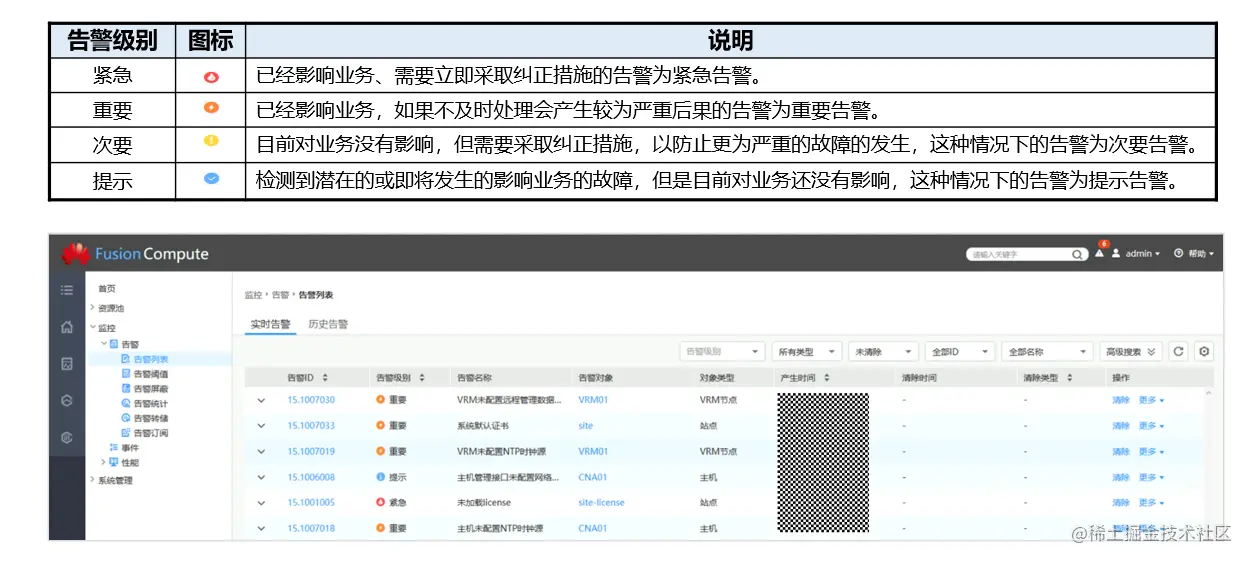Open alarm ID 15.1001005 link
The width and height of the screenshot is (1249, 561).
click(311, 503)
